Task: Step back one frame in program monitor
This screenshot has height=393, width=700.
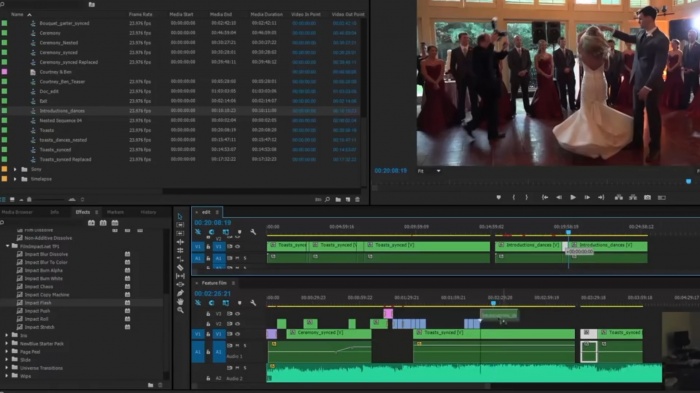Action: 559,197
